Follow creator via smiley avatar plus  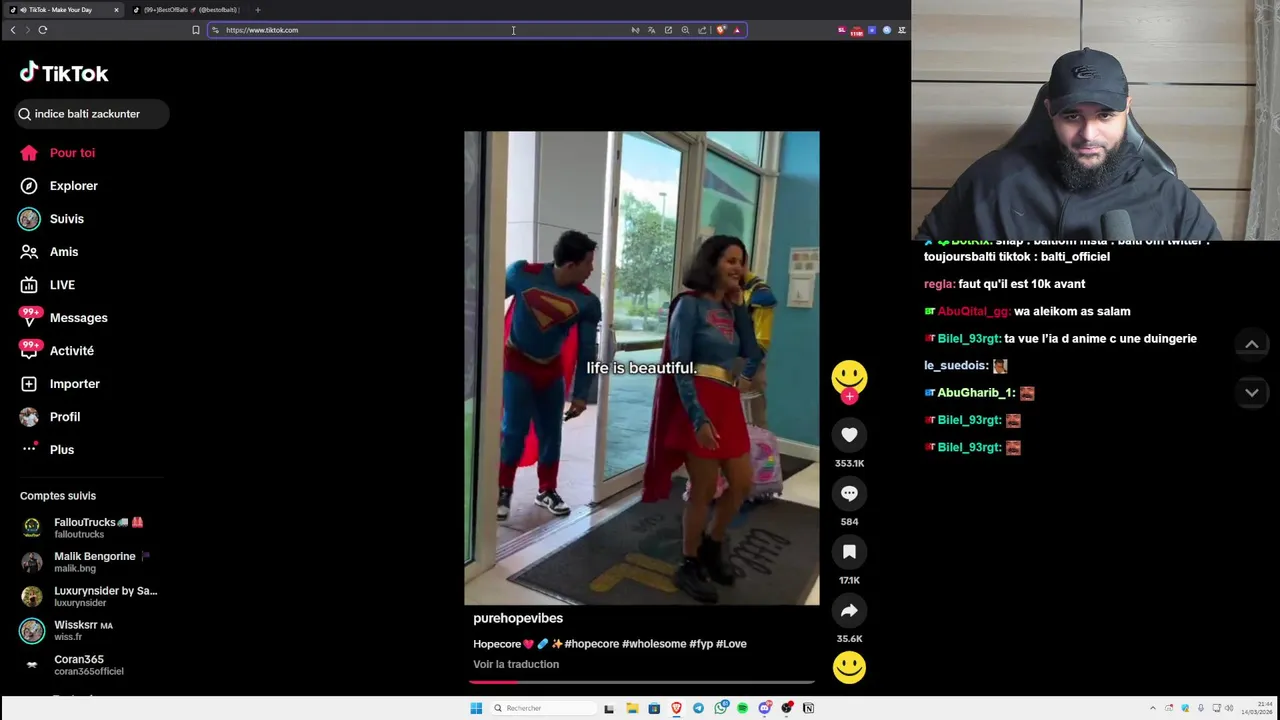(849, 396)
